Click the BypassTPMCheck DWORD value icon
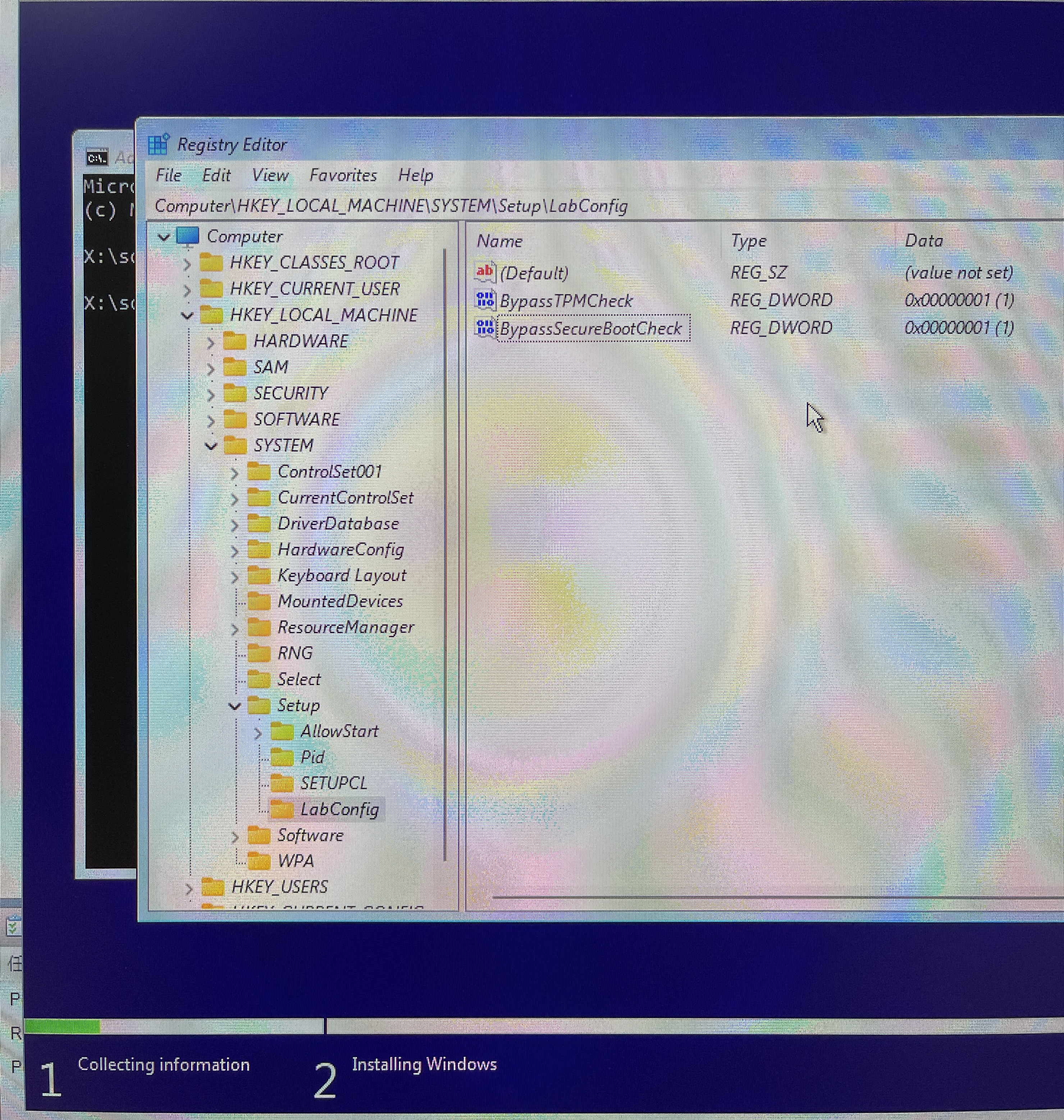 [485, 300]
